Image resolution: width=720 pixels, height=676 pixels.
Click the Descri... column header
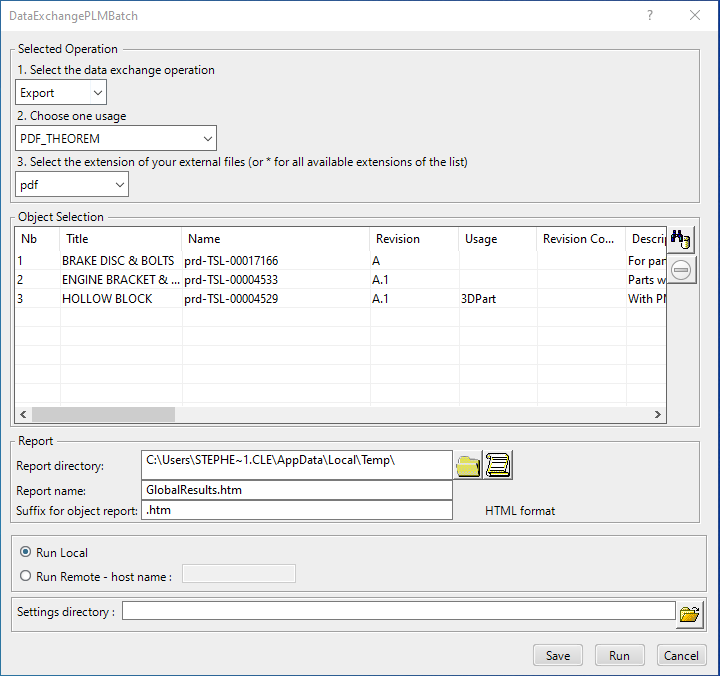coord(648,239)
